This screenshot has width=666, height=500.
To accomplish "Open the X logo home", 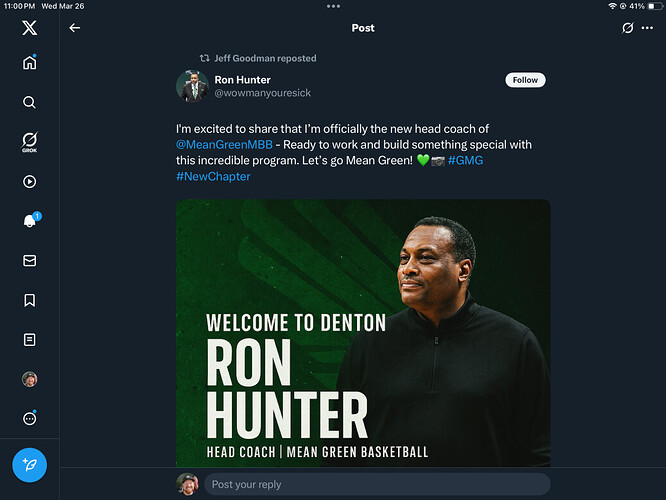I will 29,27.
